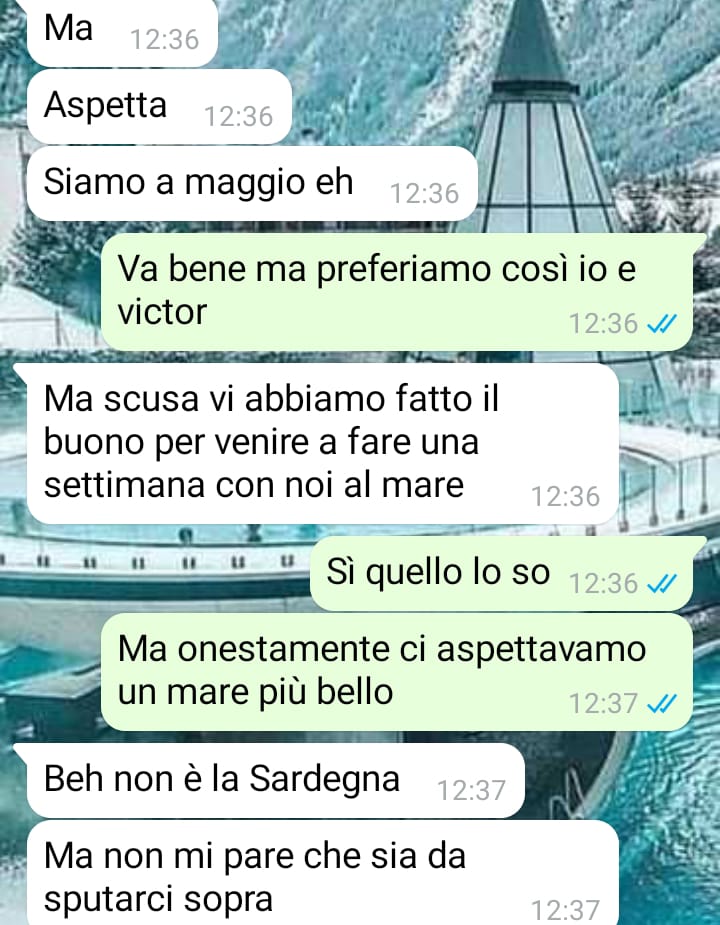Select the 'Beh non è la Sardegna' message

click(x=276, y=781)
